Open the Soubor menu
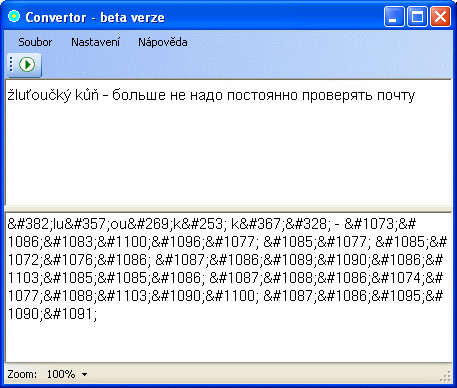 coord(35,42)
